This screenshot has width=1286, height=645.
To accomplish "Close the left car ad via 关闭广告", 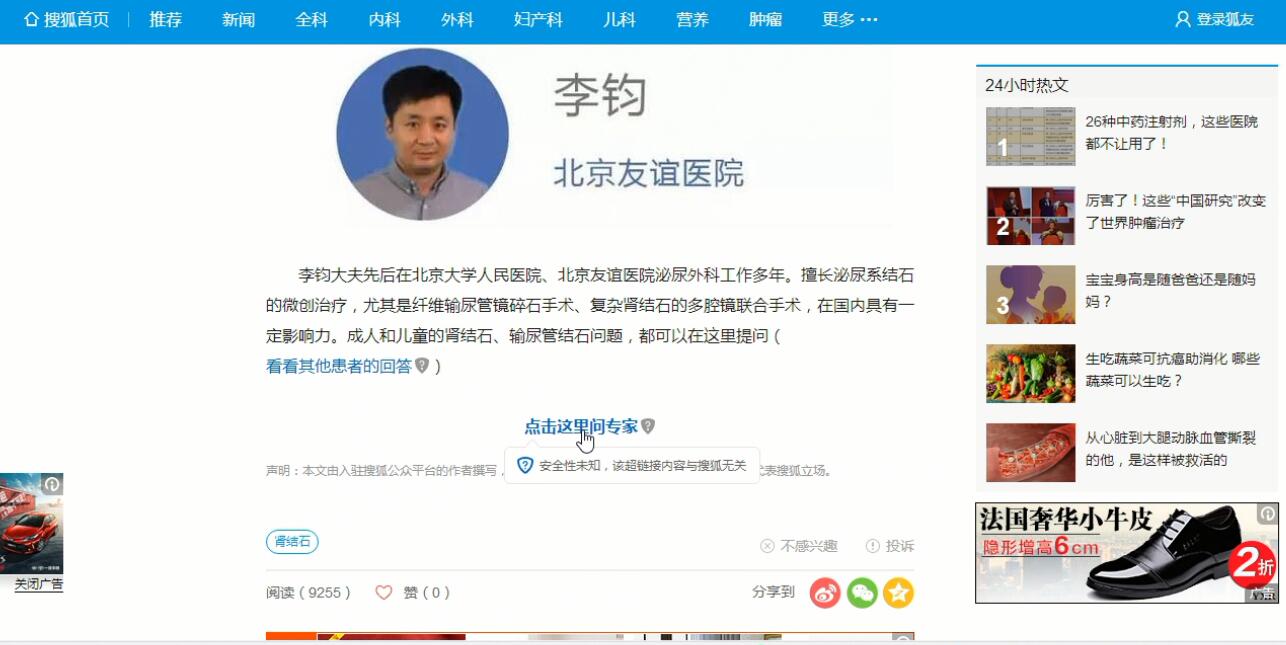I will [x=39, y=584].
